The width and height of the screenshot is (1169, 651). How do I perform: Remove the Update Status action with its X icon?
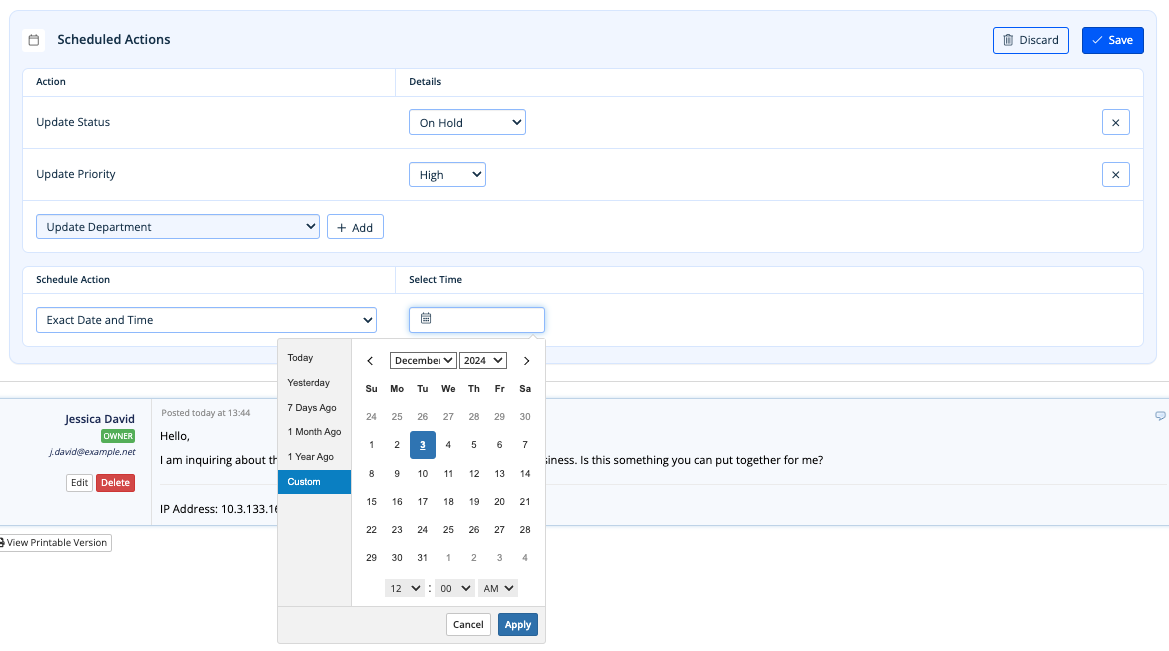coord(1115,121)
